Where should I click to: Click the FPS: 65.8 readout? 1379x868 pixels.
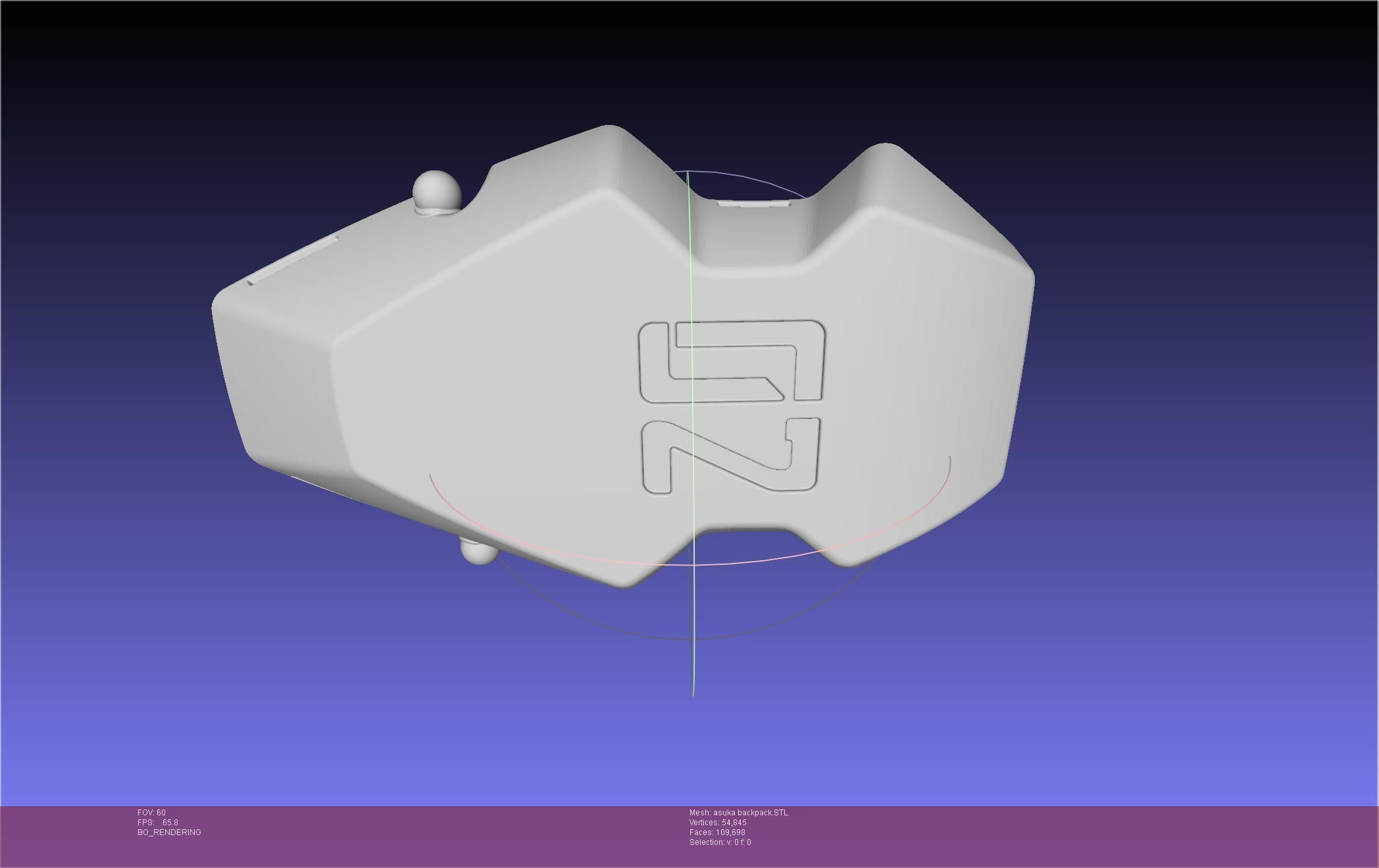[158, 823]
